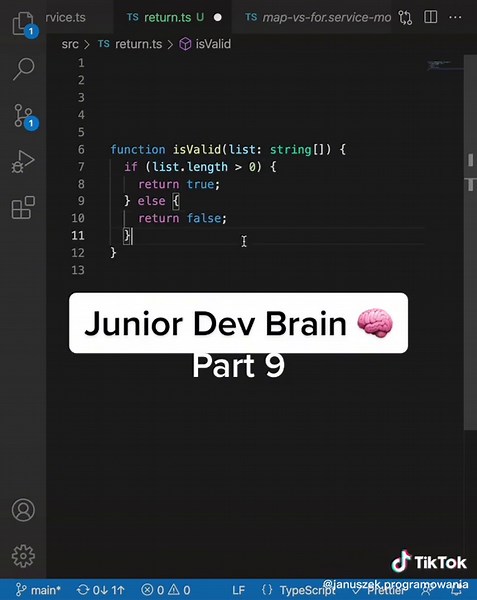This screenshot has width=477, height=600.
Task: Select the TypeScript language mode
Action: (x=307, y=590)
